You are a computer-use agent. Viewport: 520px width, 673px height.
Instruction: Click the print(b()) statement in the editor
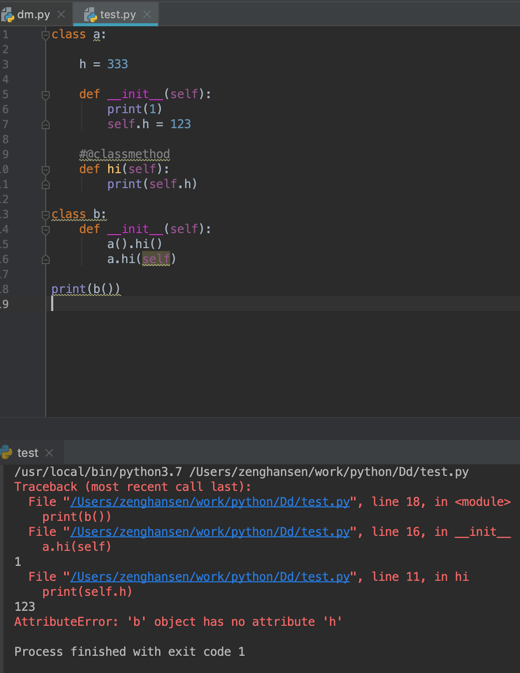pos(86,289)
